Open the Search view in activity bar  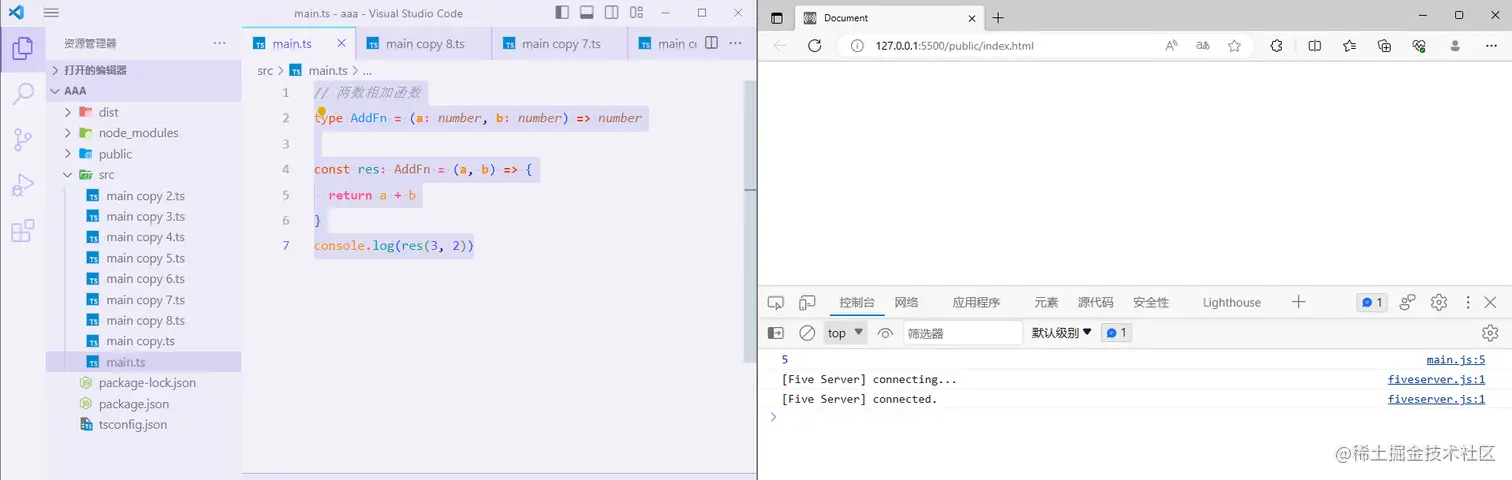(x=22, y=95)
